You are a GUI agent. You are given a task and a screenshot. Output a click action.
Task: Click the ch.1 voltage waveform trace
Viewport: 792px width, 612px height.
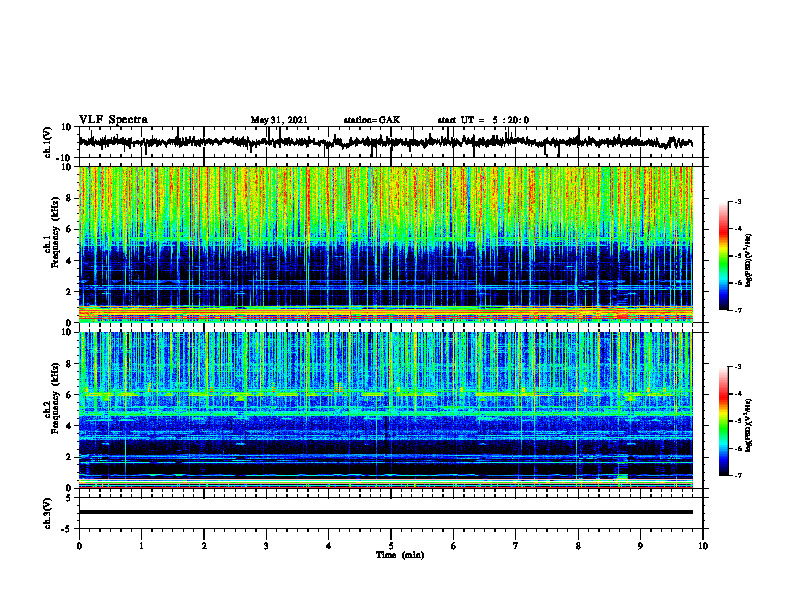click(x=385, y=142)
